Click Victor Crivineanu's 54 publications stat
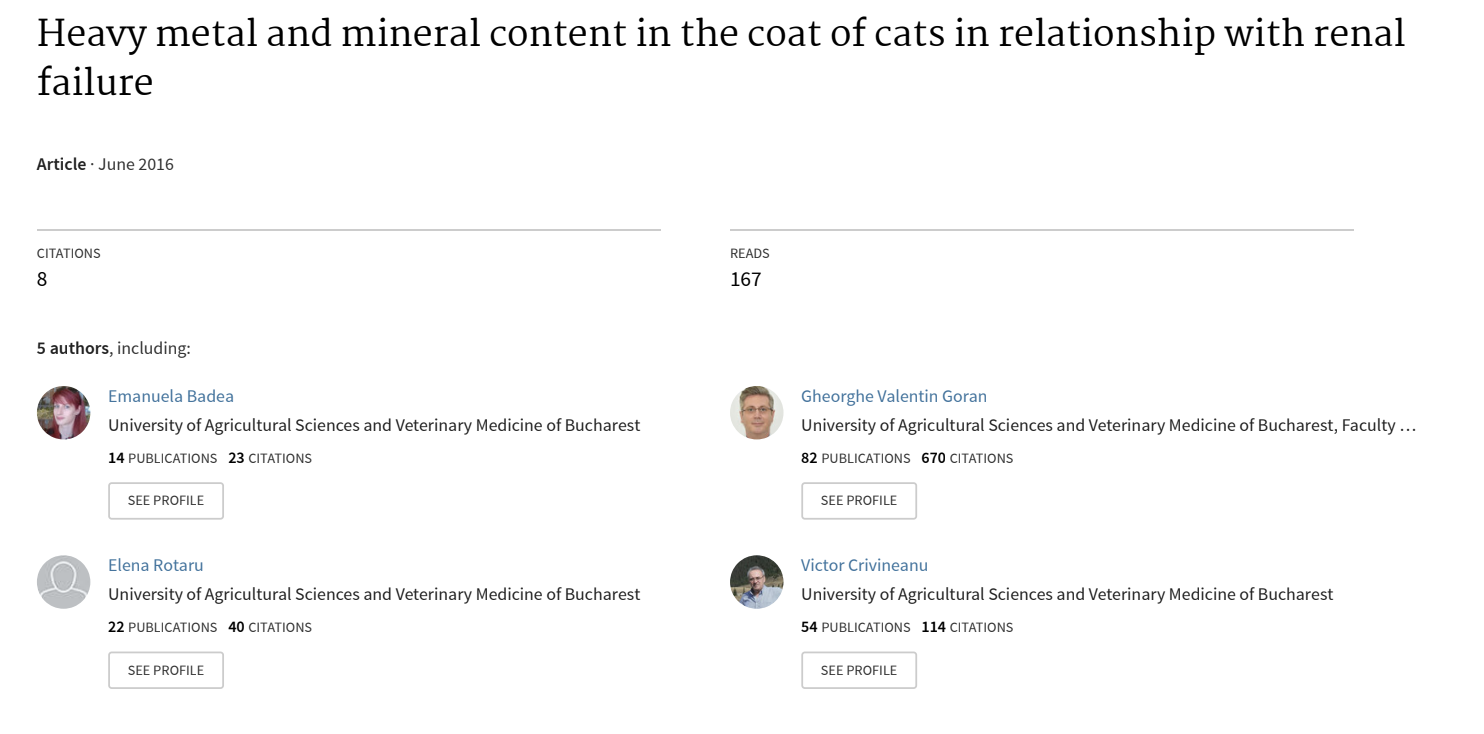Screen dimensions: 1484x734 coord(855,627)
